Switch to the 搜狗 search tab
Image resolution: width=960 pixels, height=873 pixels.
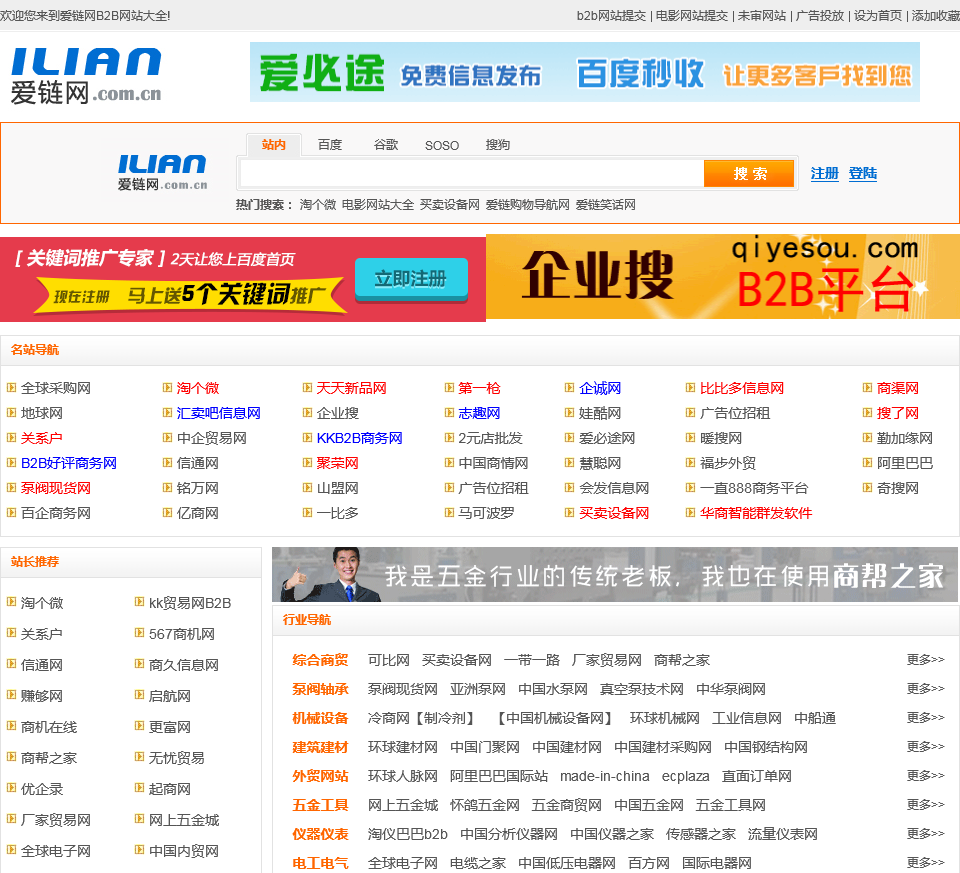tap(498, 145)
